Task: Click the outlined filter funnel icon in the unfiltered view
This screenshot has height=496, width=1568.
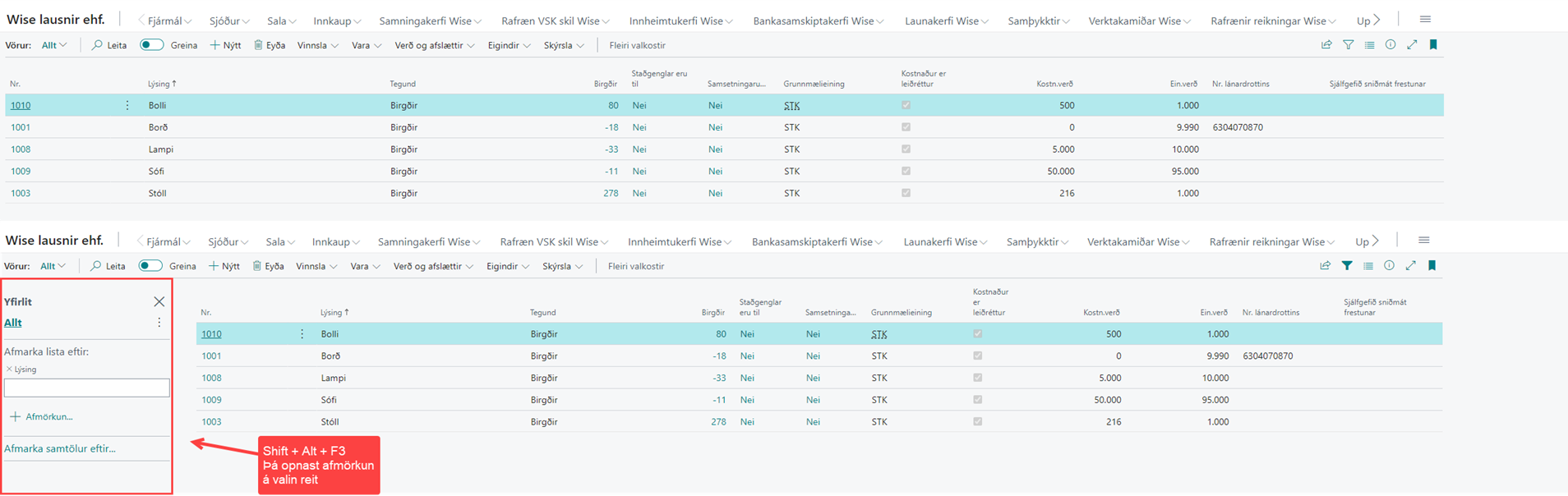Action: tap(1349, 45)
